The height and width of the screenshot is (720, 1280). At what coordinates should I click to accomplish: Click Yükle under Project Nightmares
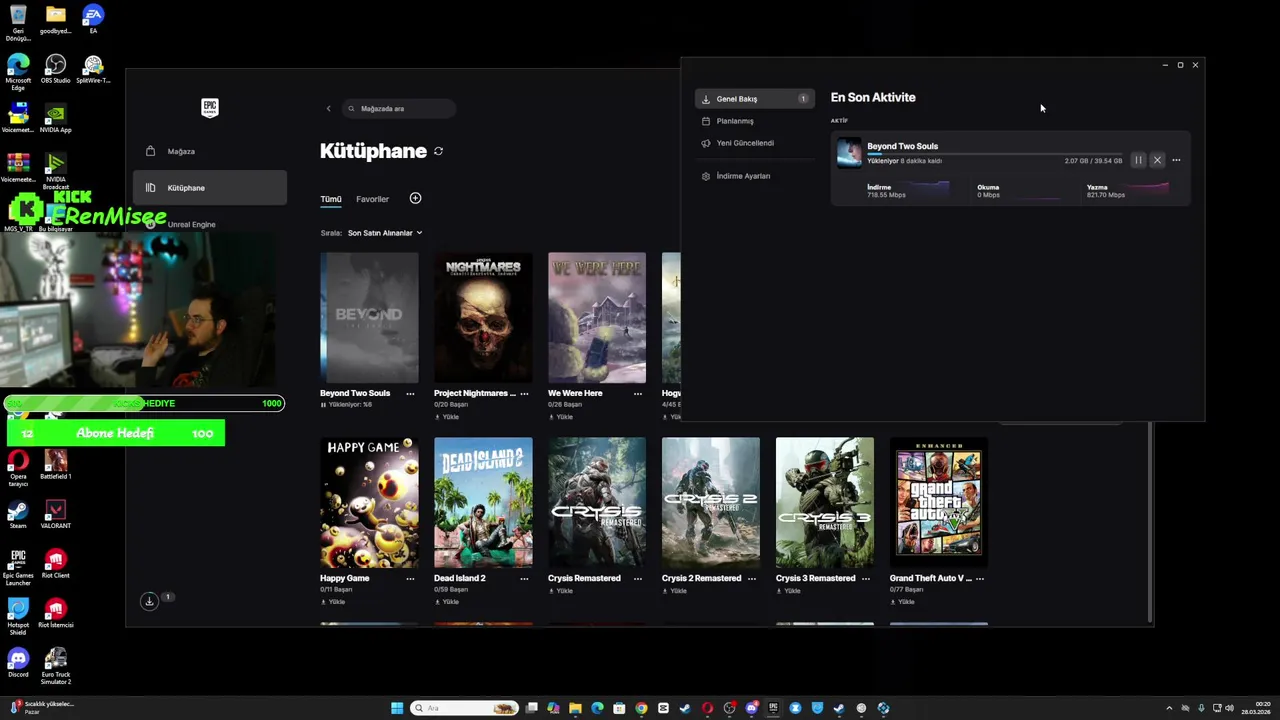446,417
